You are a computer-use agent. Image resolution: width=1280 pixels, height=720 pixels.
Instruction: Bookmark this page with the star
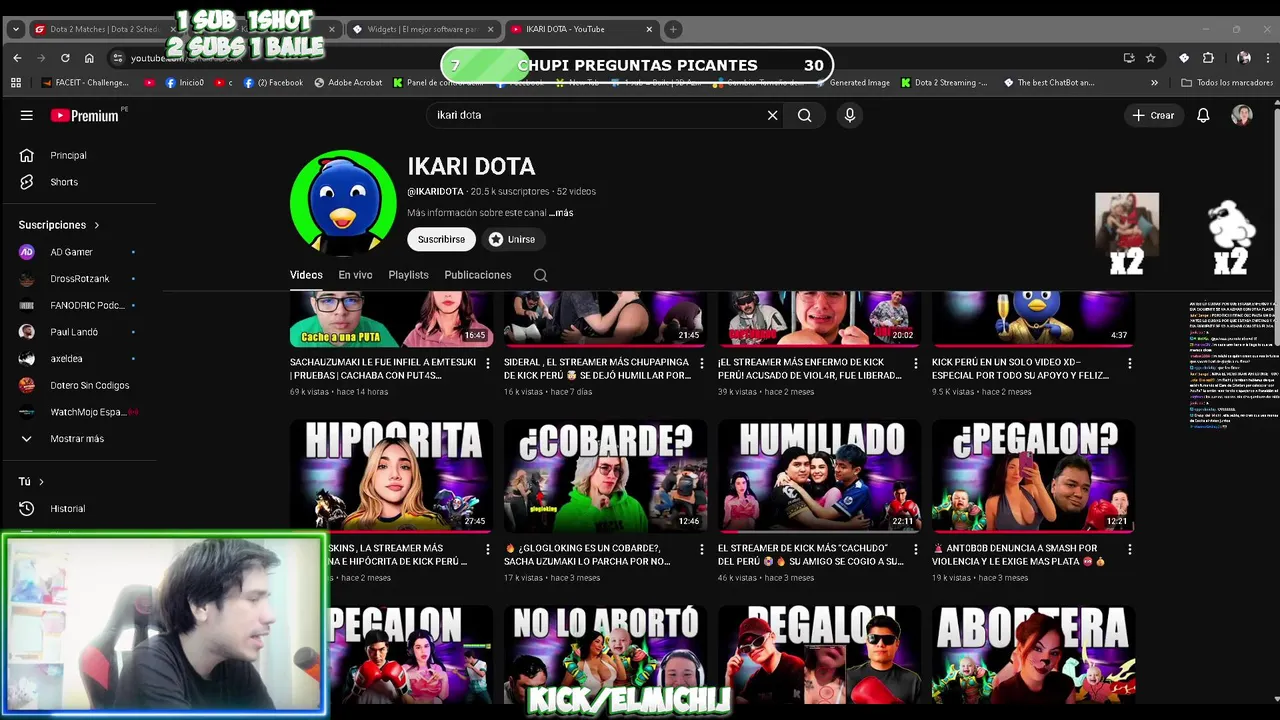click(1151, 58)
